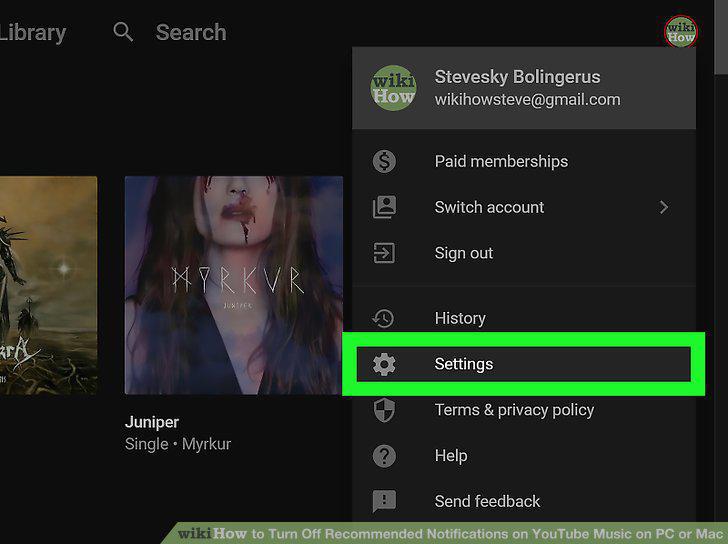This screenshot has height=544, width=728.
Task: Click the Stevesky Bolingerus account name
Action: (x=517, y=77)
